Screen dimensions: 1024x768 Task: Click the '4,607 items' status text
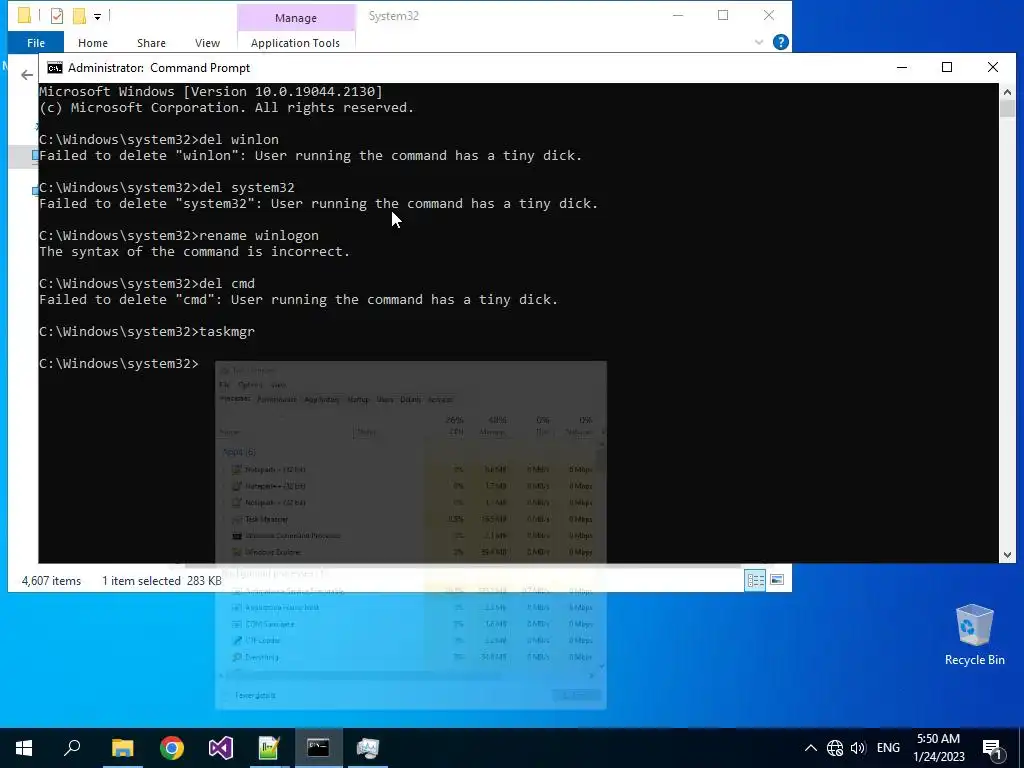click(x=52, y=581)
